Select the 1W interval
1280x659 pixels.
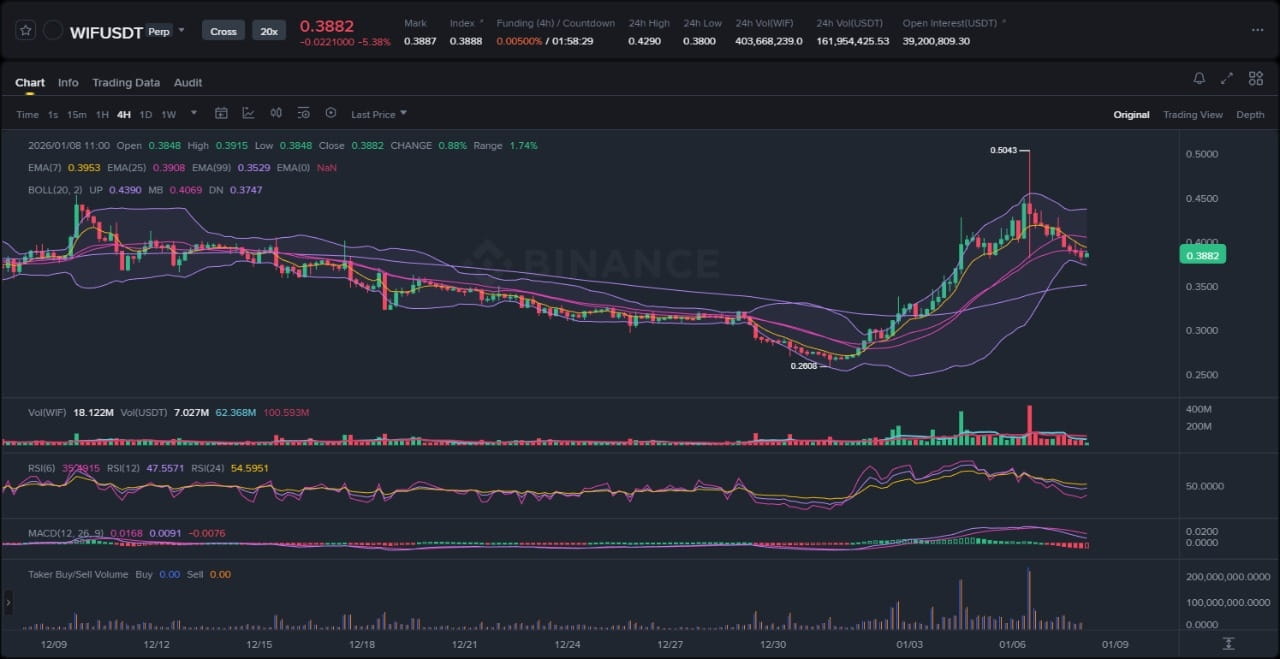click(x=169, y=114)
